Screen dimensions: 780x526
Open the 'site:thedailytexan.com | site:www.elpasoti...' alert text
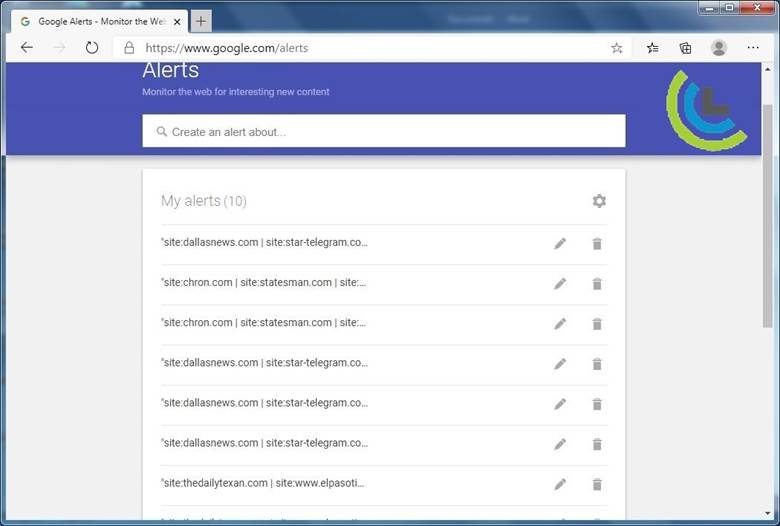tap(263, 483)
